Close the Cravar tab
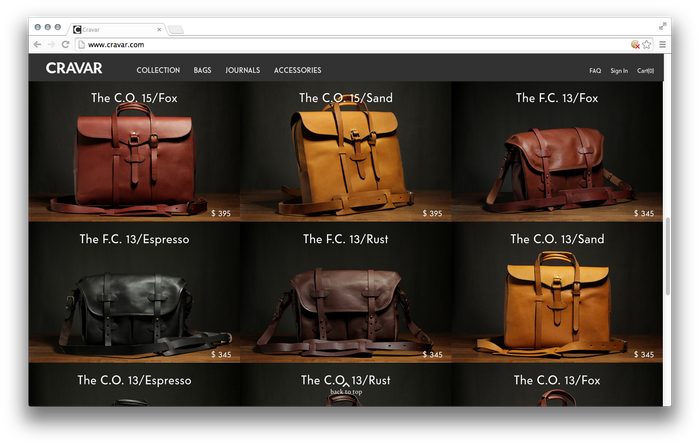700x446 pixels. tap(159, 29)
